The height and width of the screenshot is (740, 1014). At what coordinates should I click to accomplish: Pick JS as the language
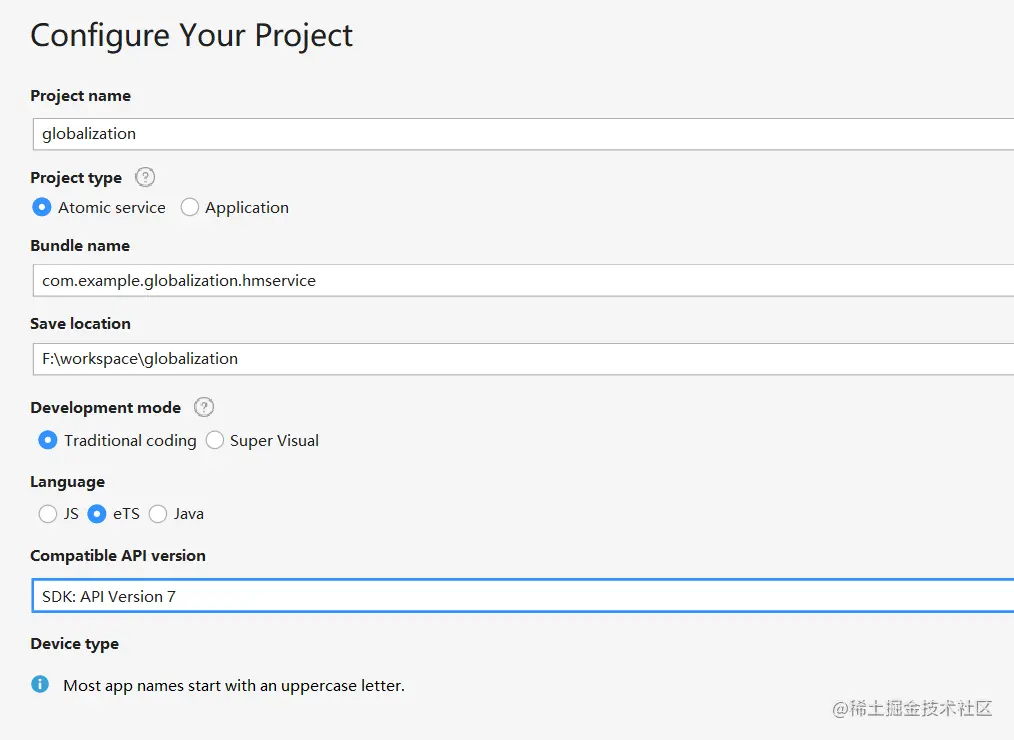(x=48, y=514)
